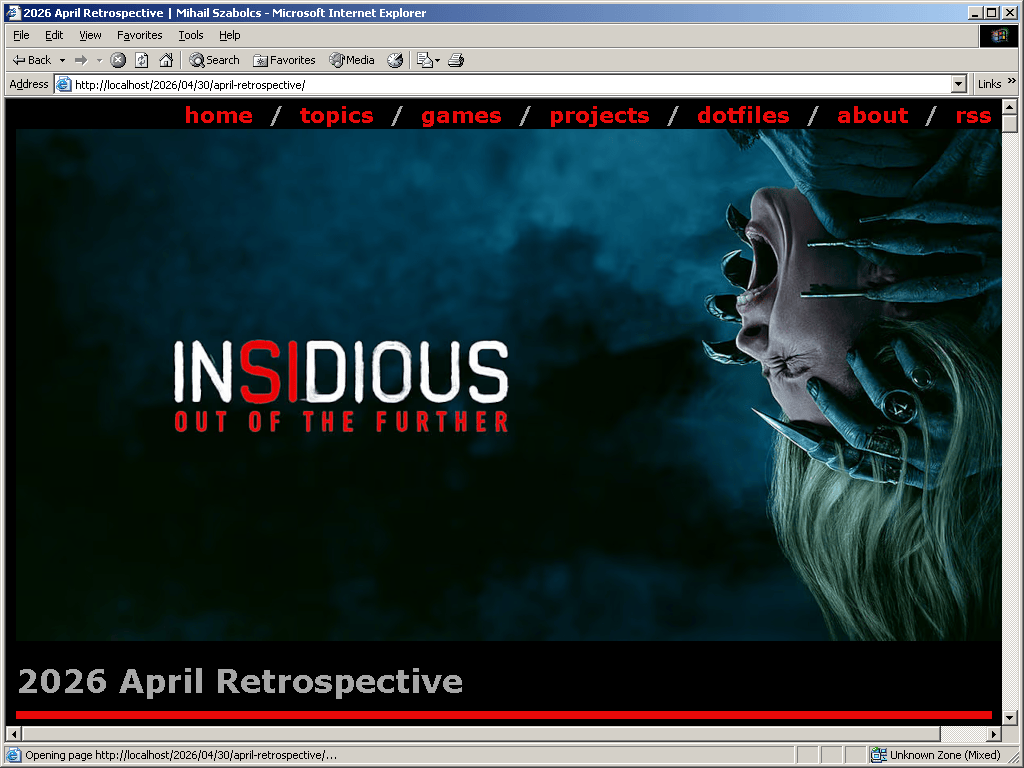Click the horizontal scrollbar right arrow
Viewport: 1024px width, 768px height.
[994, 733]
